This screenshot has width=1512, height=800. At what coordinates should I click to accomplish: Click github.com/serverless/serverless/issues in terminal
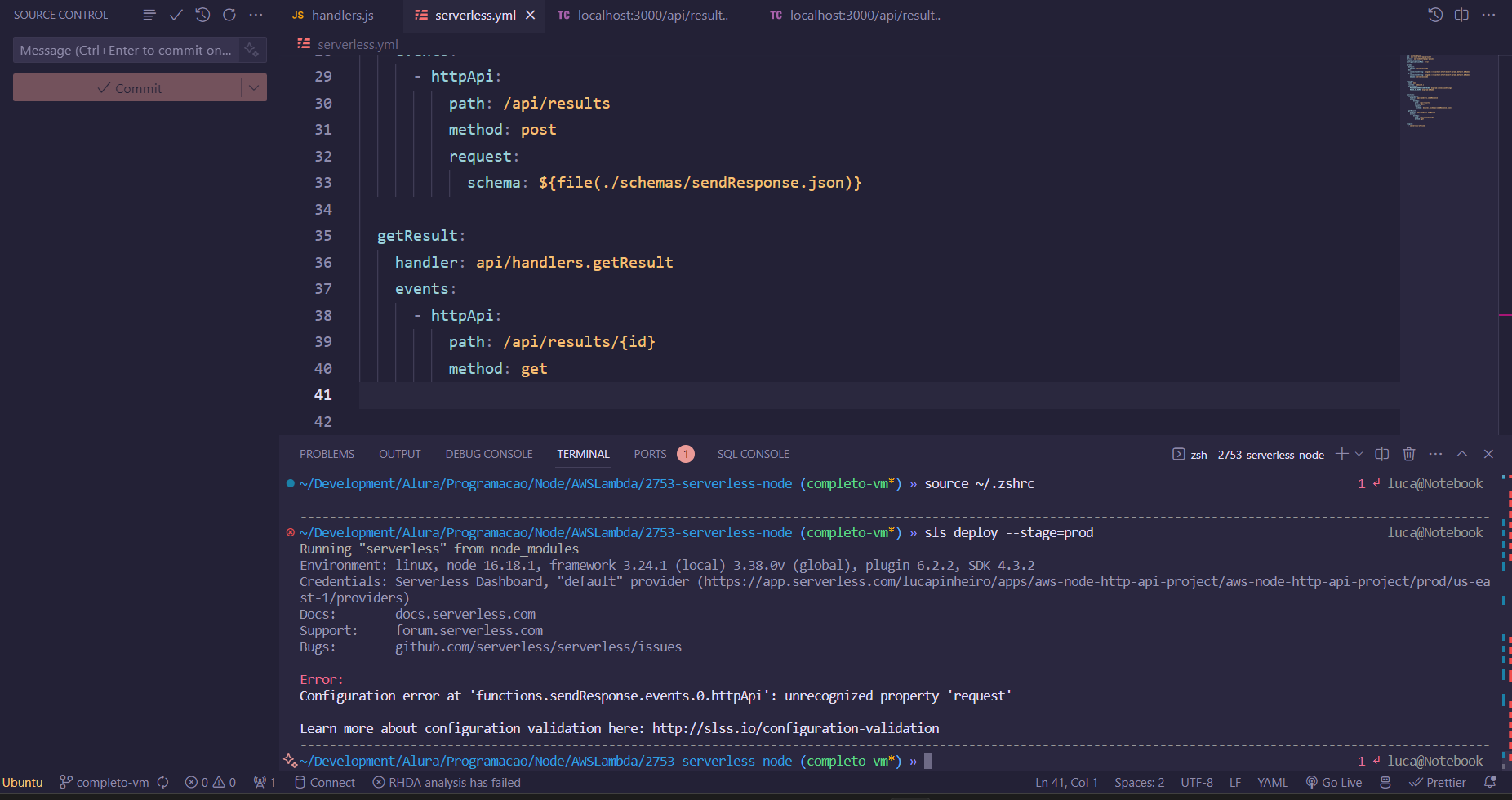coord(538,647)
